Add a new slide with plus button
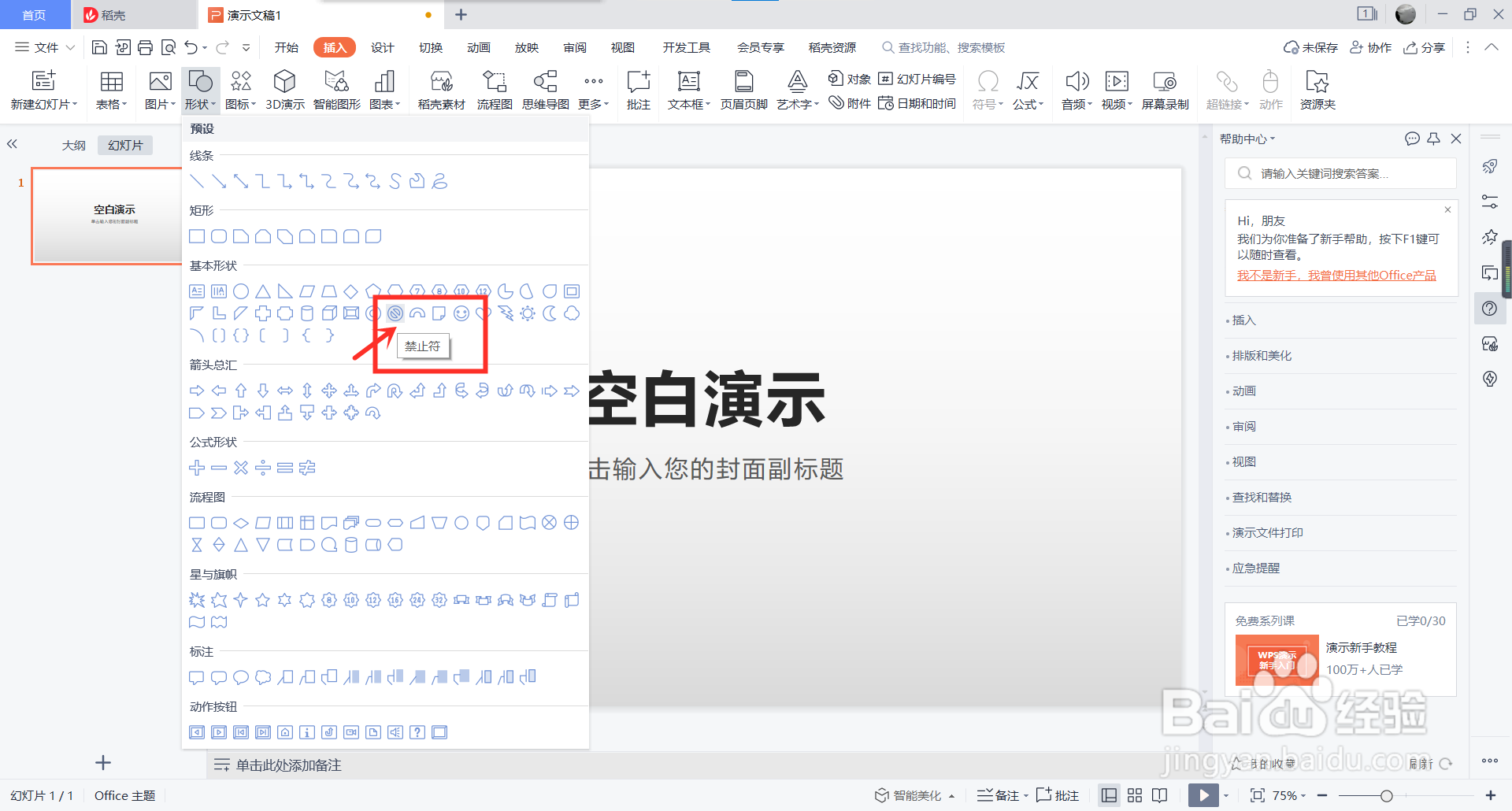The image size is (1512, 811). click(103, 762)
